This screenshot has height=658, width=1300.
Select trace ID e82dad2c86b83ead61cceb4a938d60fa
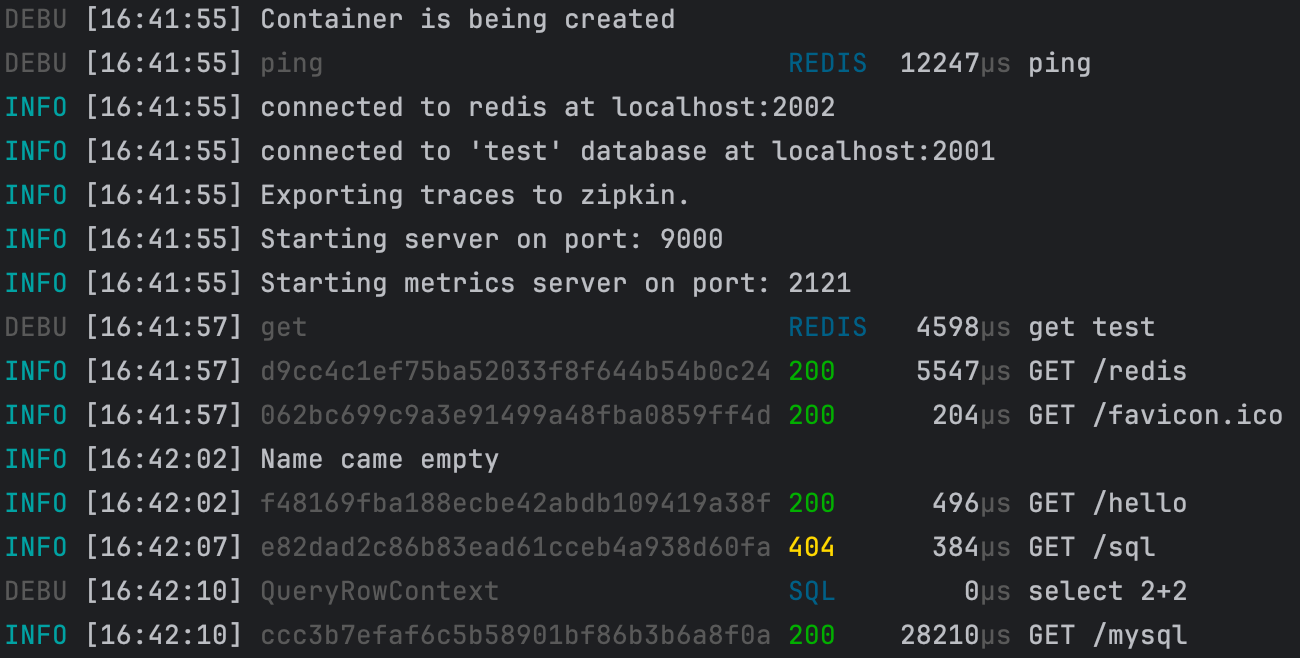(x=516, y=547)
